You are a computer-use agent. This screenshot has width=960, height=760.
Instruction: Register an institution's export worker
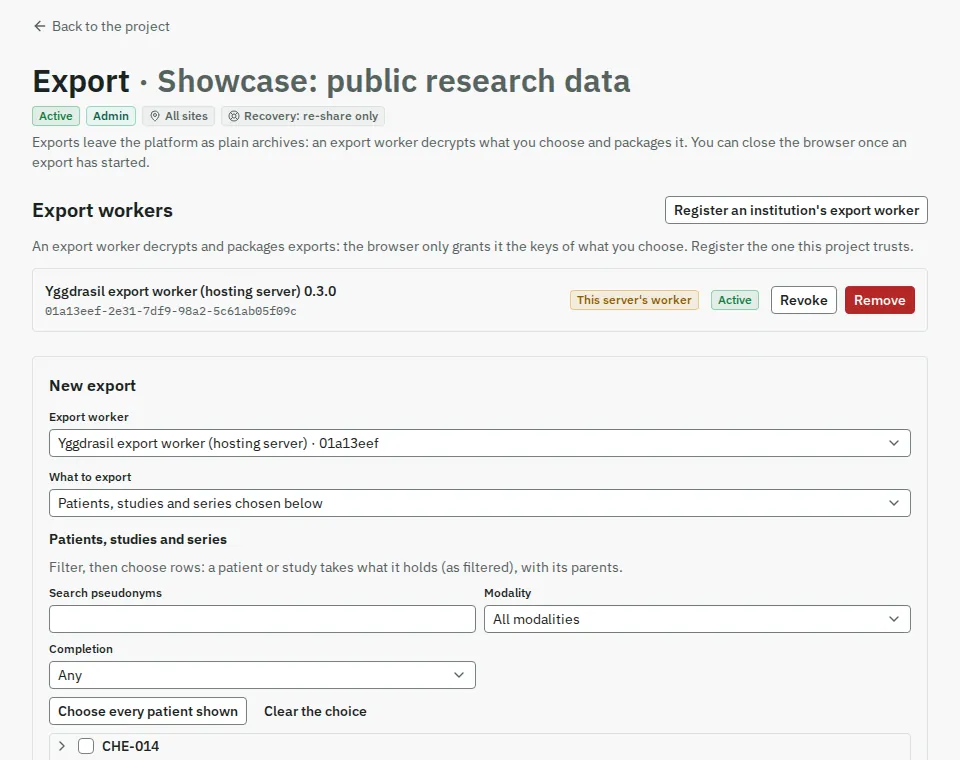click(796, 210)
